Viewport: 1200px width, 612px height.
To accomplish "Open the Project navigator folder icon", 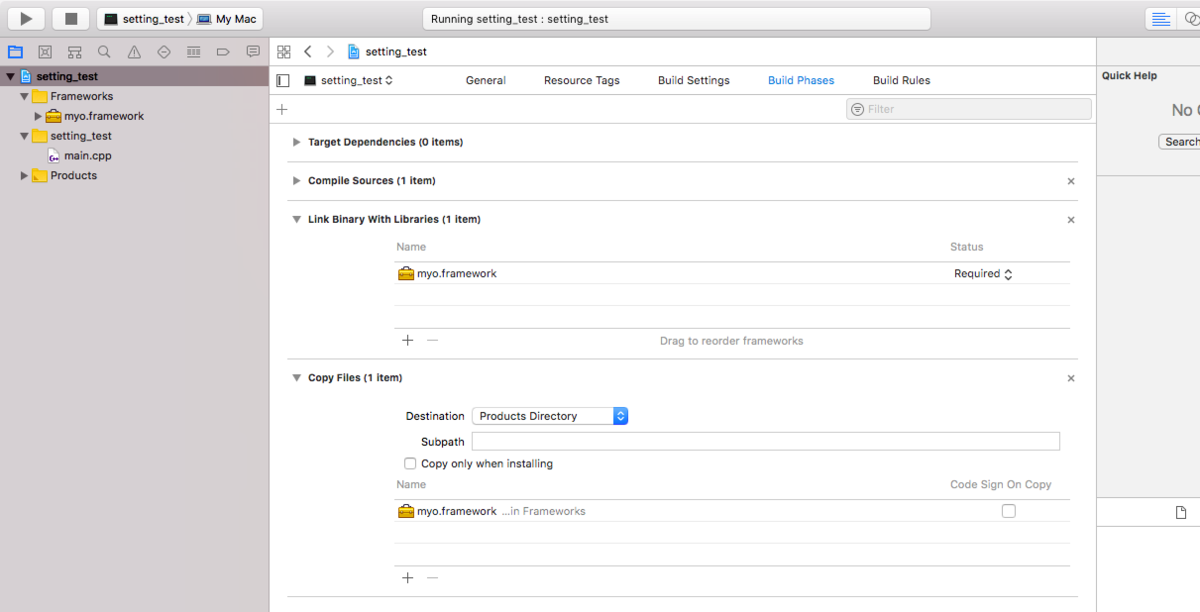I will pyautogui.click(x=15, y=52).
